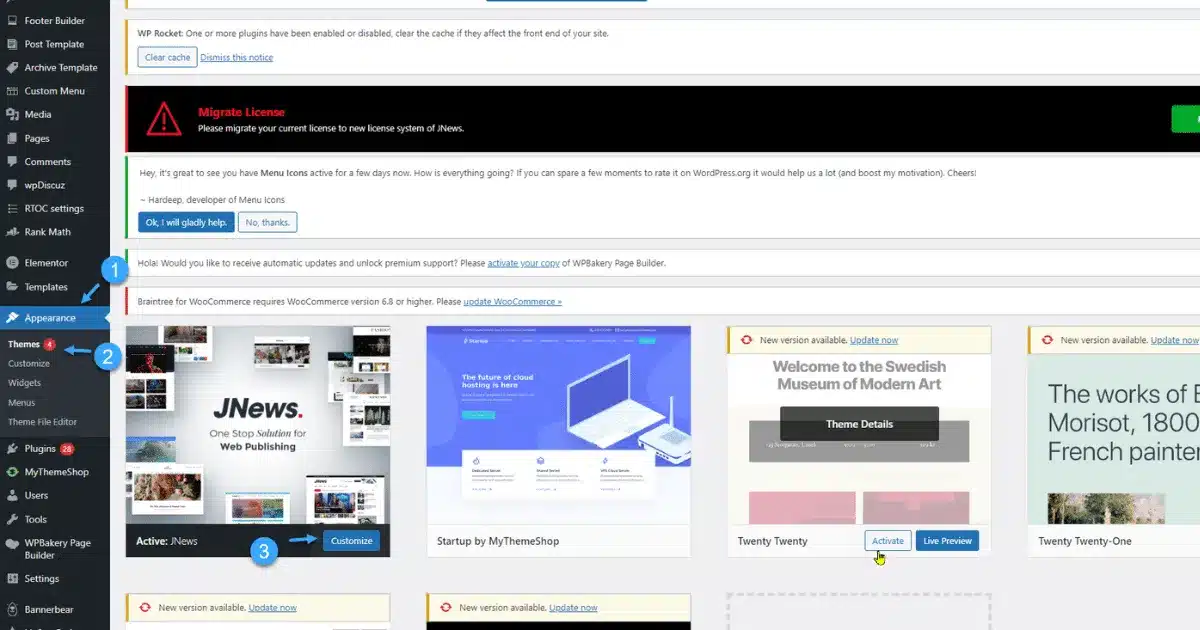Click Ok, I will gladly help
Screen dimensions: 1200x630
pos(186,222)
